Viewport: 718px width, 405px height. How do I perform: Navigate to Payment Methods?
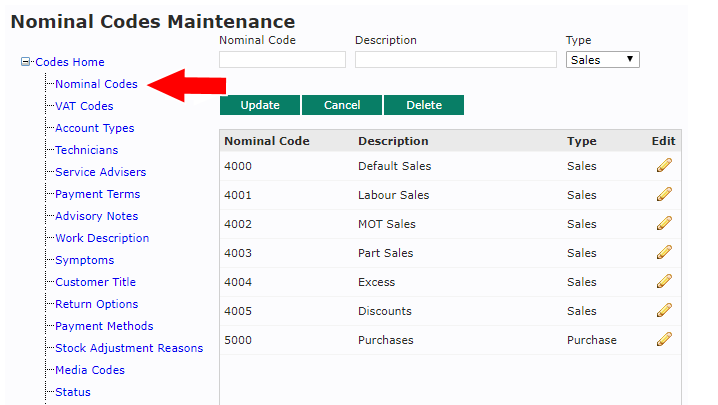tap(104, 326)
